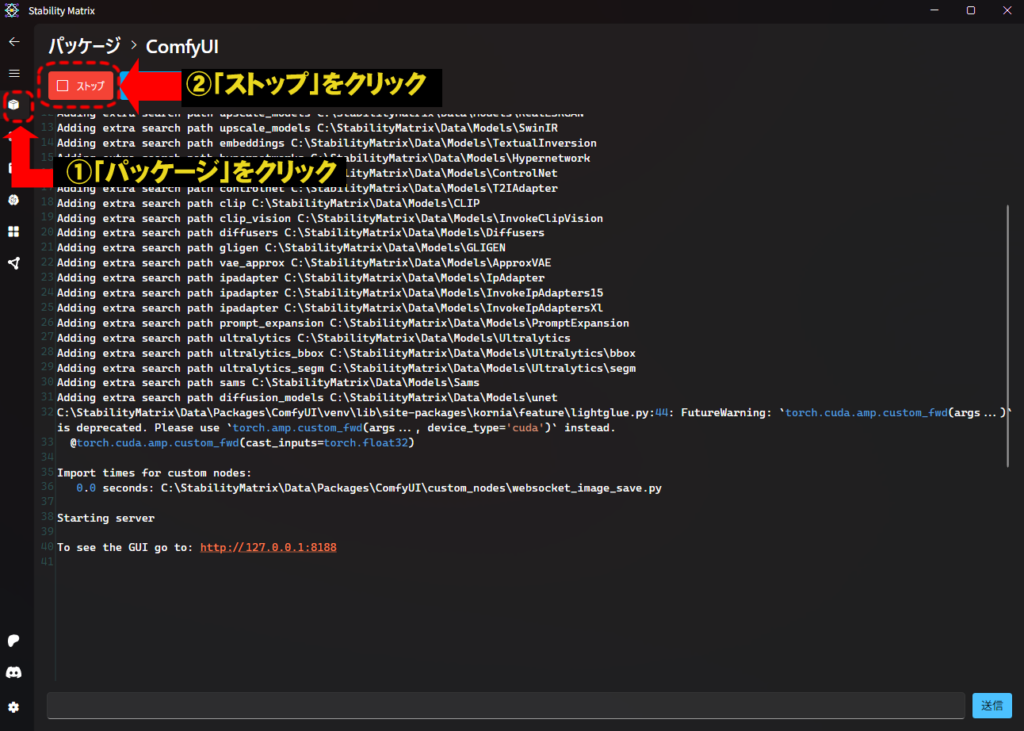Click the log line ending in Models\CLIP
1024x731 pixels.
tap(268, 203)
